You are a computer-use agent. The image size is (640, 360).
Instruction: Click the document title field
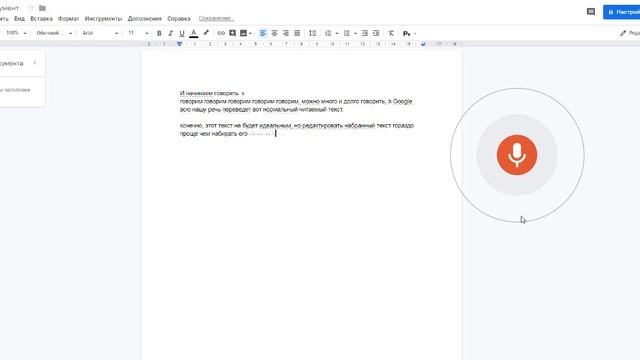click(x=10, y=8)
